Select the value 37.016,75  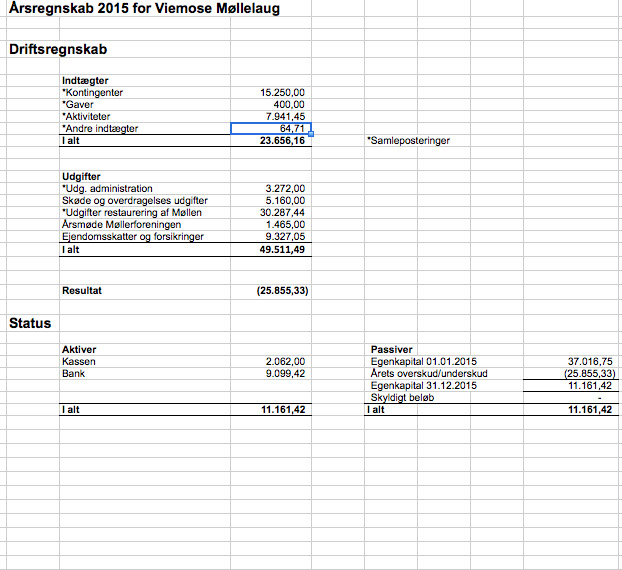[x=590, y=361]
